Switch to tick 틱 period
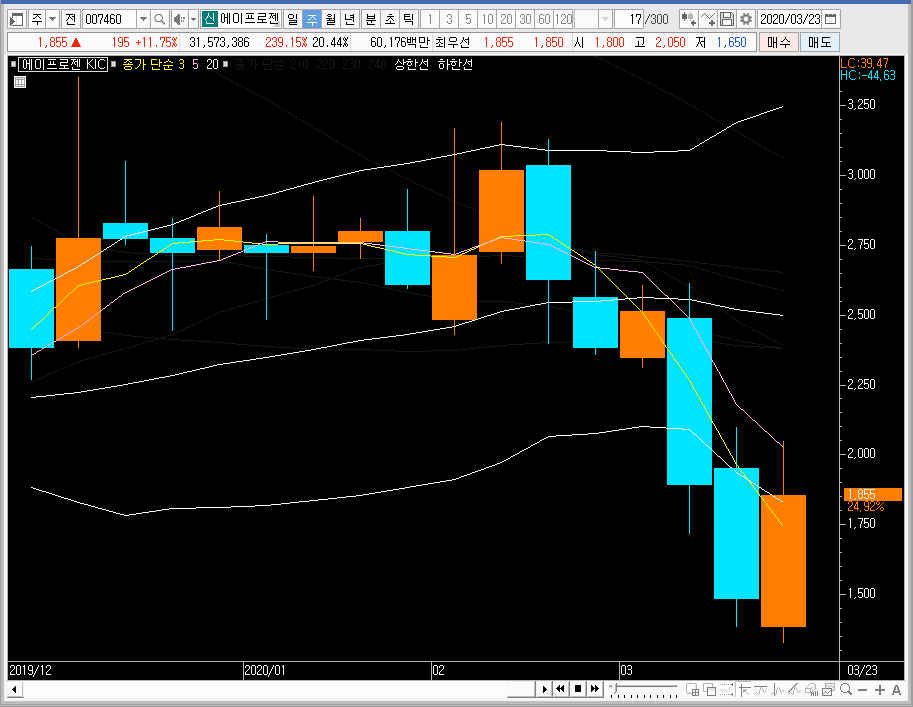 [408, 19]
